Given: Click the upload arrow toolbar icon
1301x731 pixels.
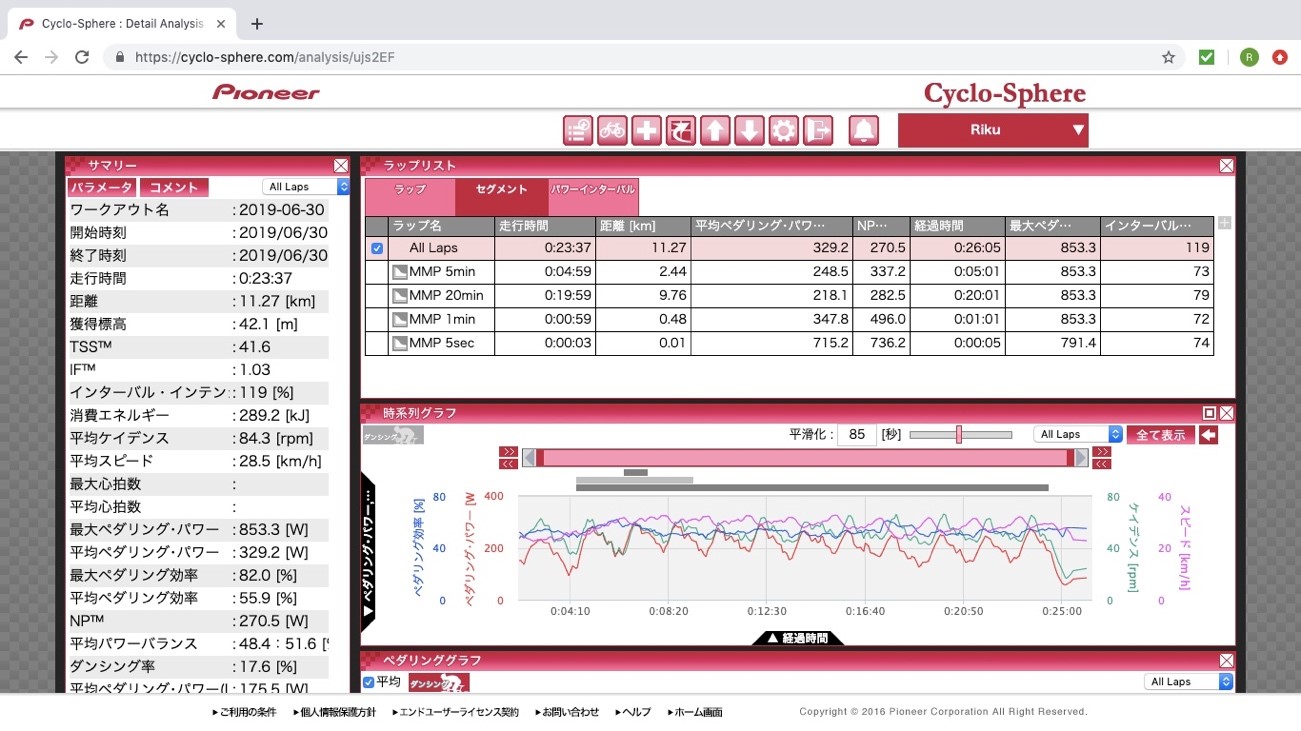Looking at the screenshot, I should point(714,131).
